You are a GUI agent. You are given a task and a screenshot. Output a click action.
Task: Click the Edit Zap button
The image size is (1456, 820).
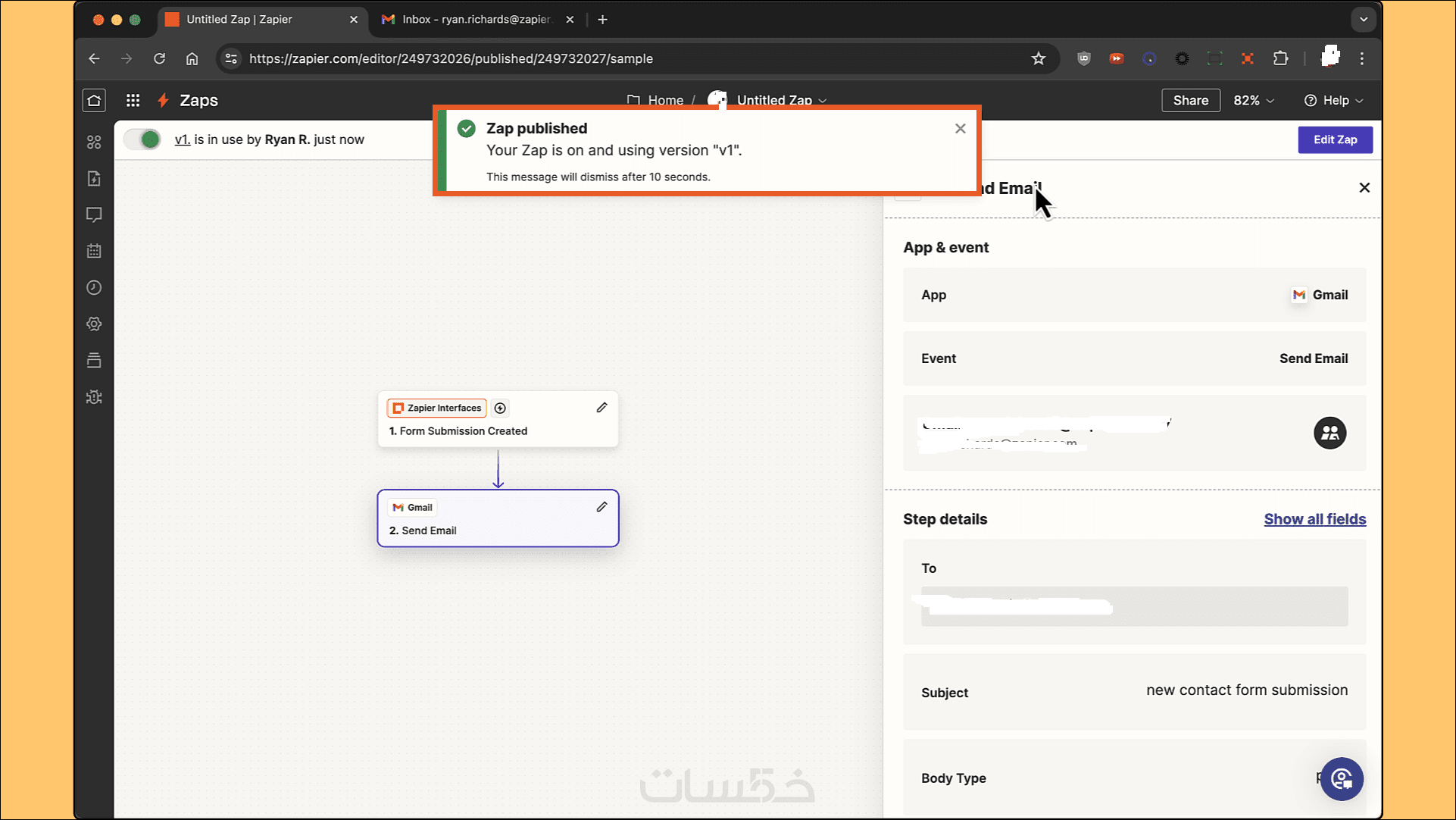(1335, 139)
